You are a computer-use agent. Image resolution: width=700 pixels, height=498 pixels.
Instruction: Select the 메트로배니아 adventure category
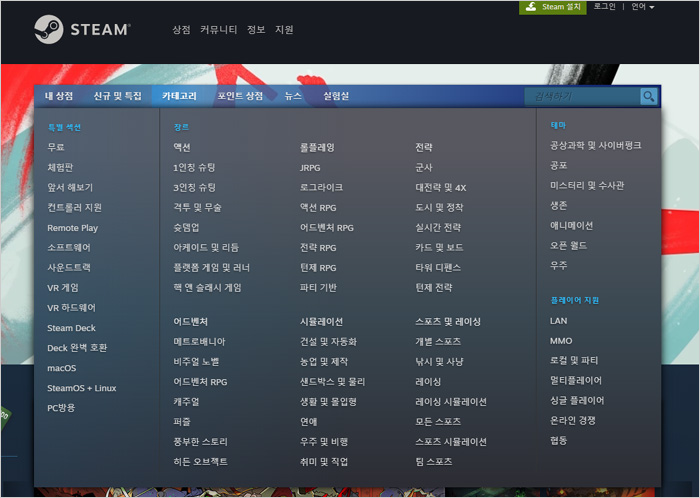pyautogui.click(x=199, y=341)
